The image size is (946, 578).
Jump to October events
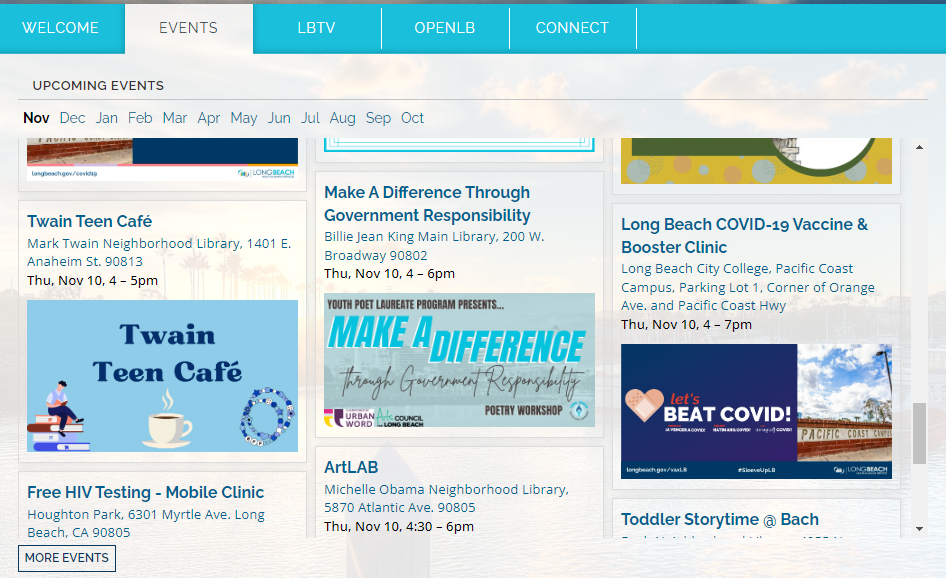[x=413, y=118]
